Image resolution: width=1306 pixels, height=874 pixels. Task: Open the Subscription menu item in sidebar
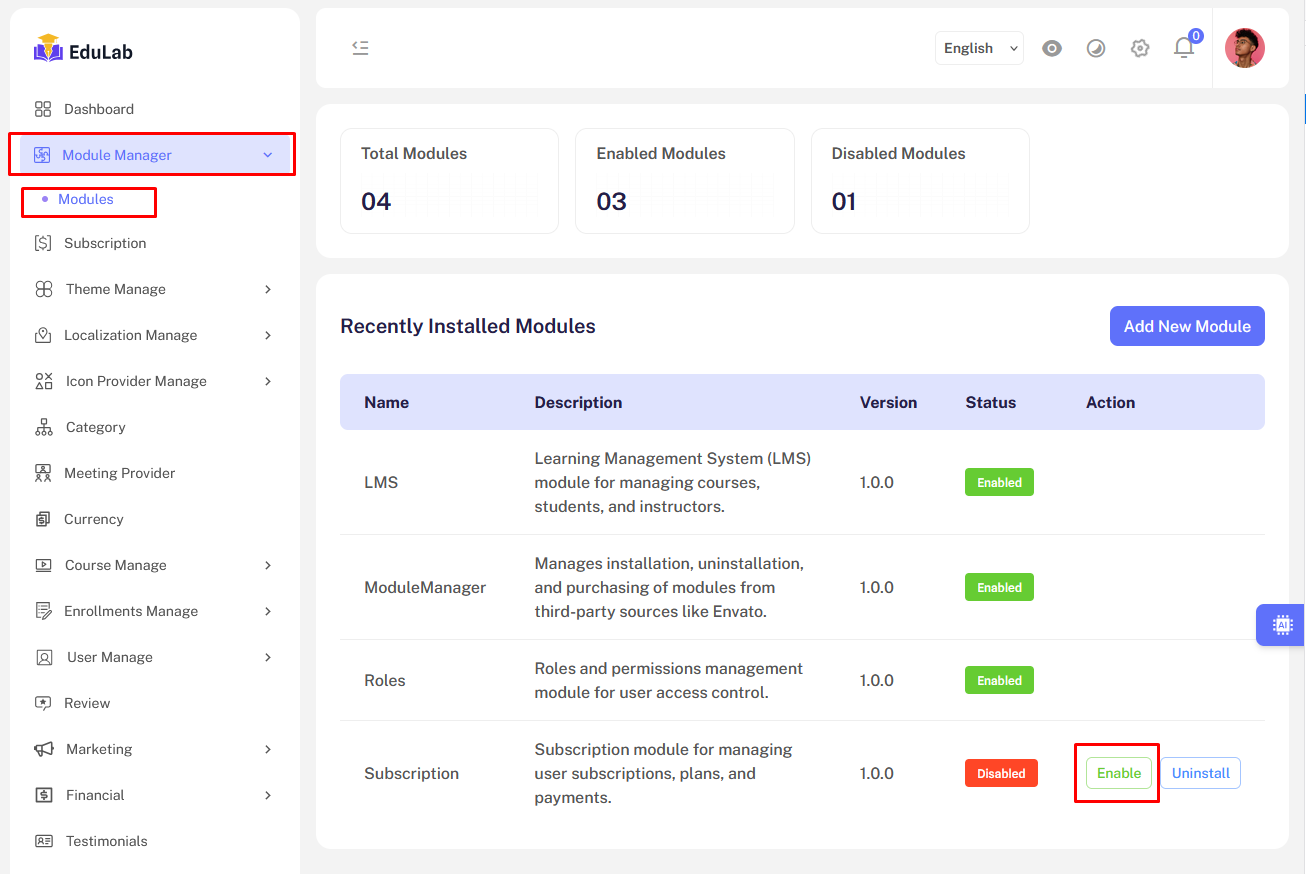(x=105, y=243)
